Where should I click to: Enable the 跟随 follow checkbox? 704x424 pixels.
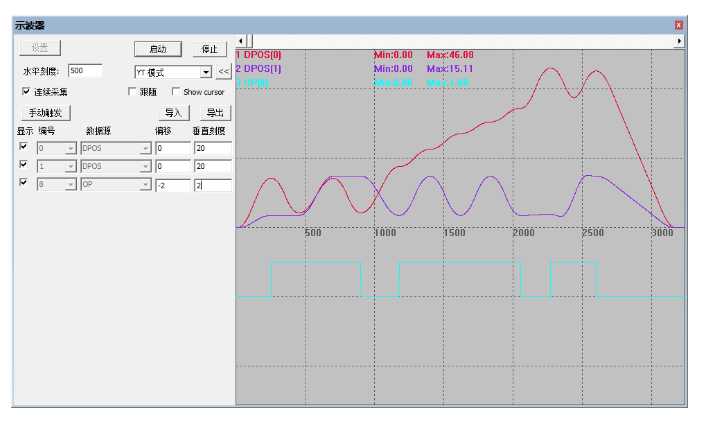click(132, 92)
